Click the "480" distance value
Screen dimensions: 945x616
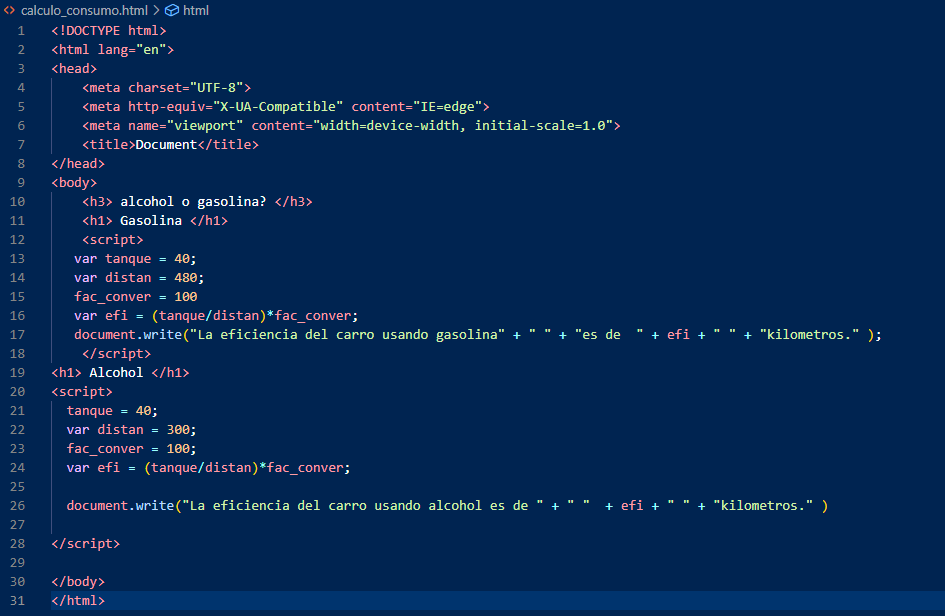coord(186,277)
